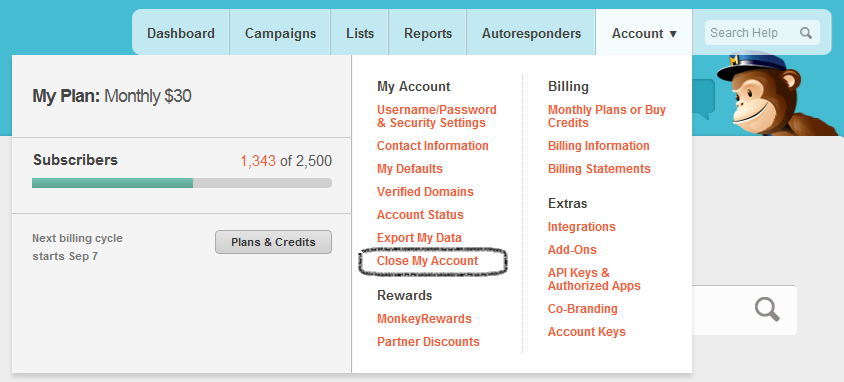844x382 pixels.
Task: Click the Search Help magnifier icon
Action: 805,33
